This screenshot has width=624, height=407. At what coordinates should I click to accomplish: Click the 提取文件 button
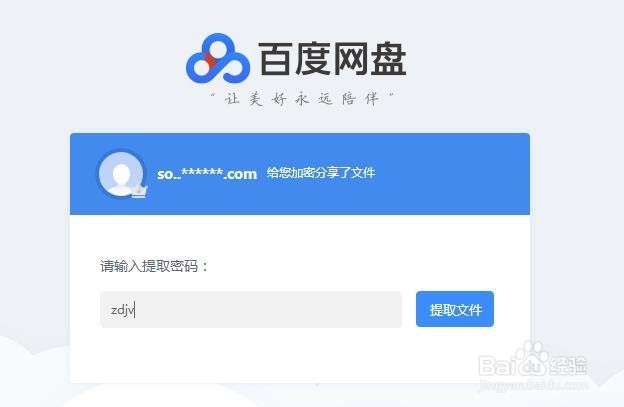click(455, 309)
